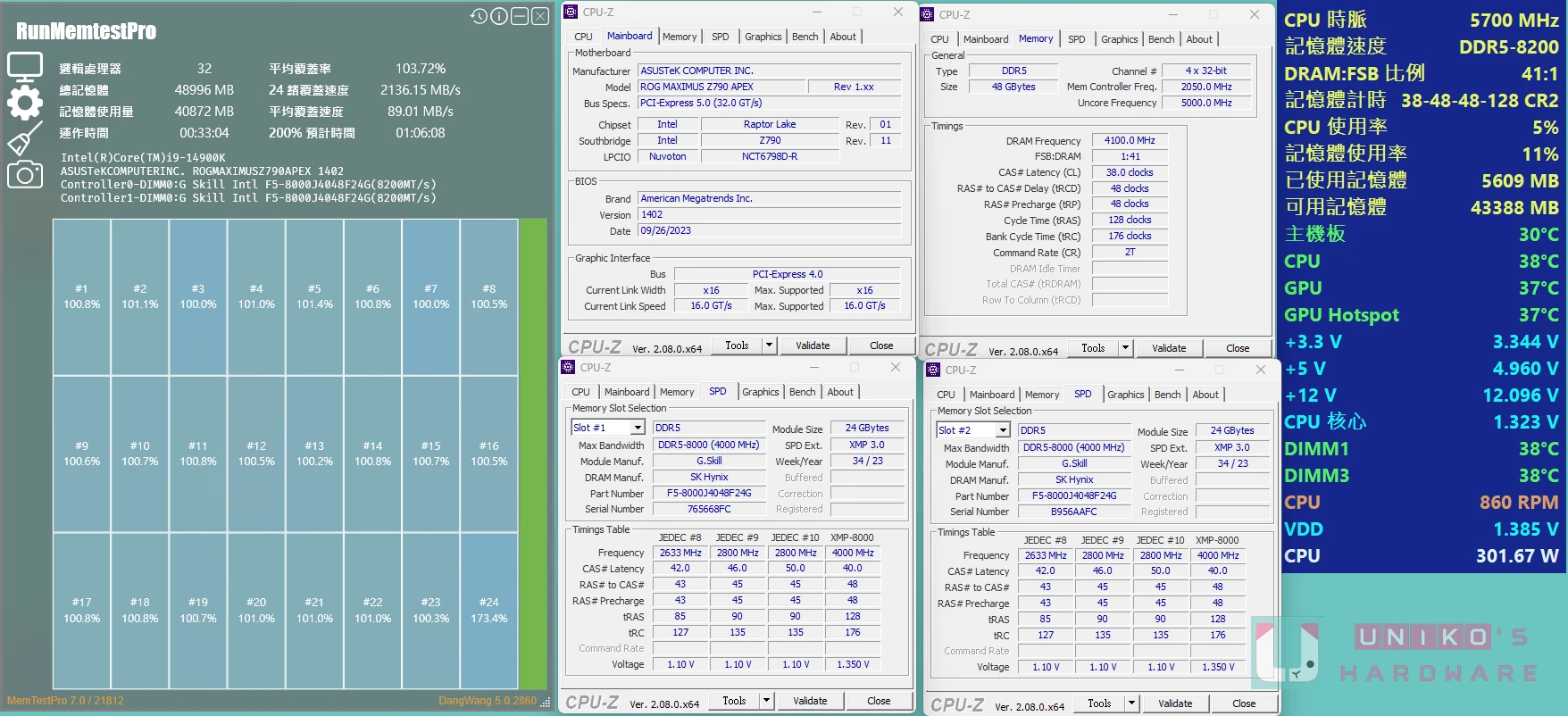Select About tab in Memory timings CPU-Z window
The width and height of the screenshot is (1568, 716).
point(1199,39)
